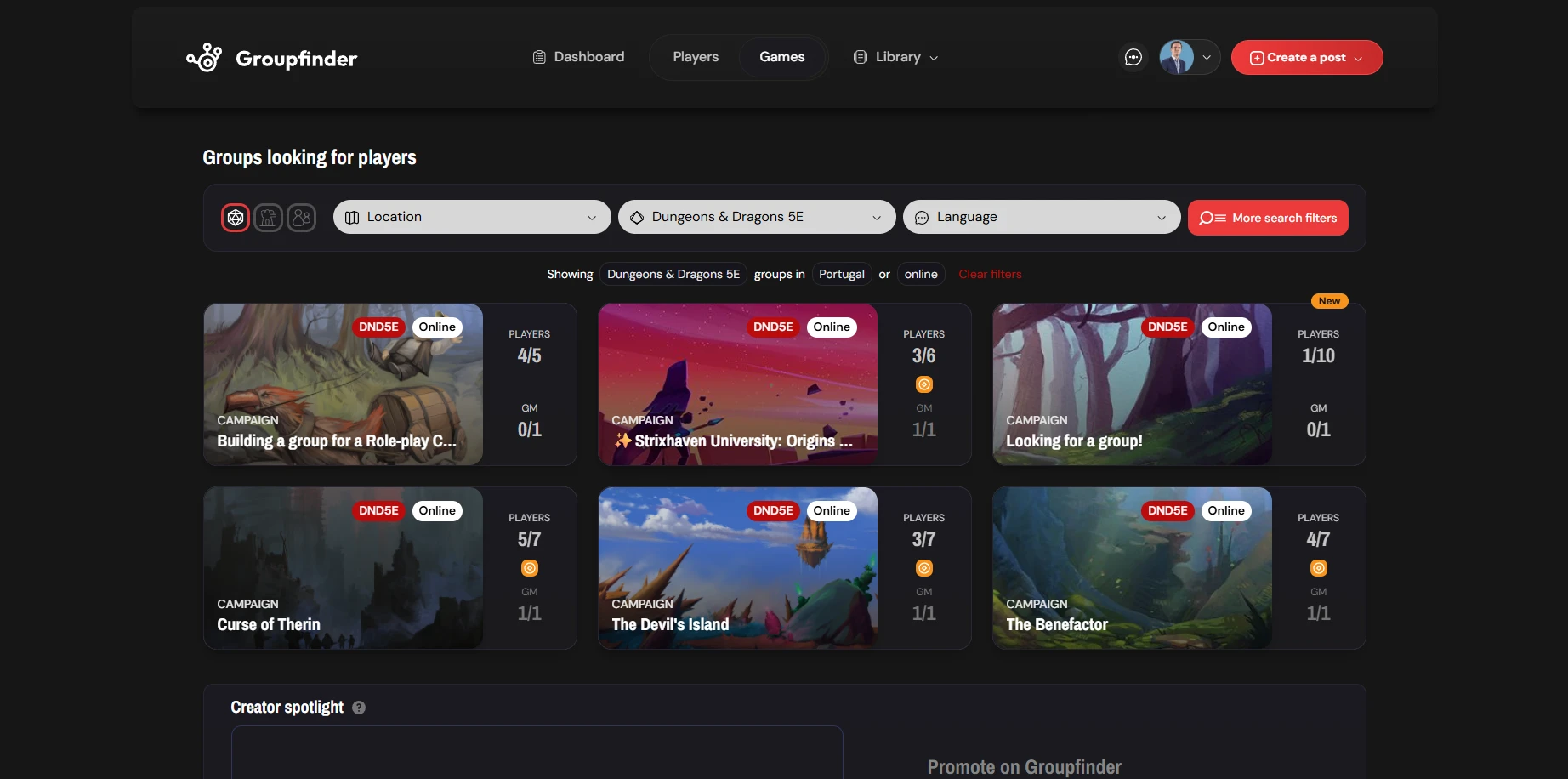
Task: Click the Groups looking for players heading
Action: [310, 157]
